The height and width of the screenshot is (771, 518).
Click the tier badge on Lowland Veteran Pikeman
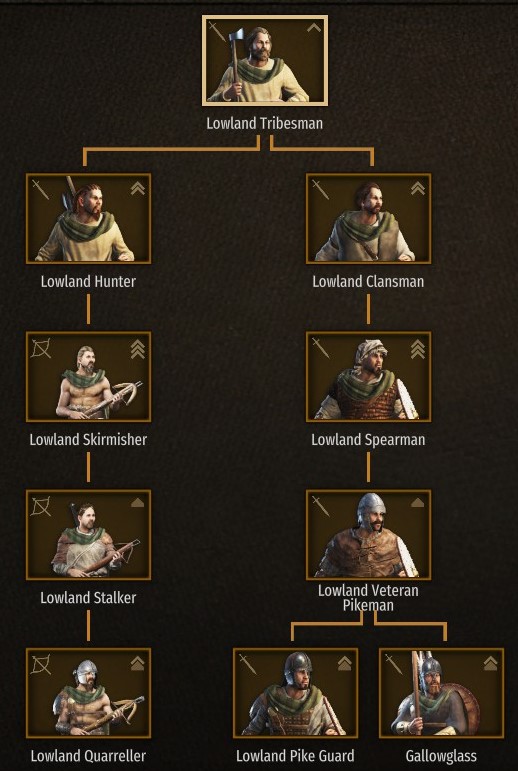[x=418, y=503]
